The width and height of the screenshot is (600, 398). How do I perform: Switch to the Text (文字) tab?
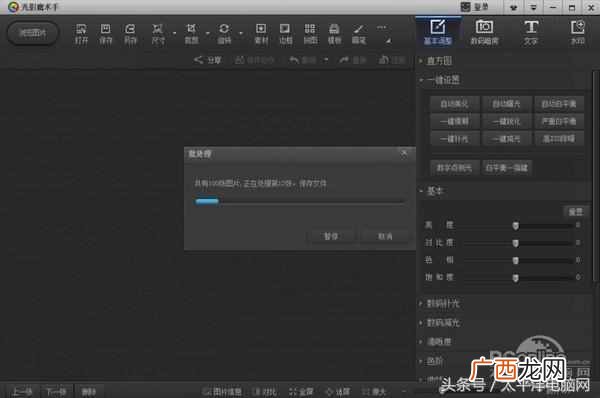(x=531, y=32)
